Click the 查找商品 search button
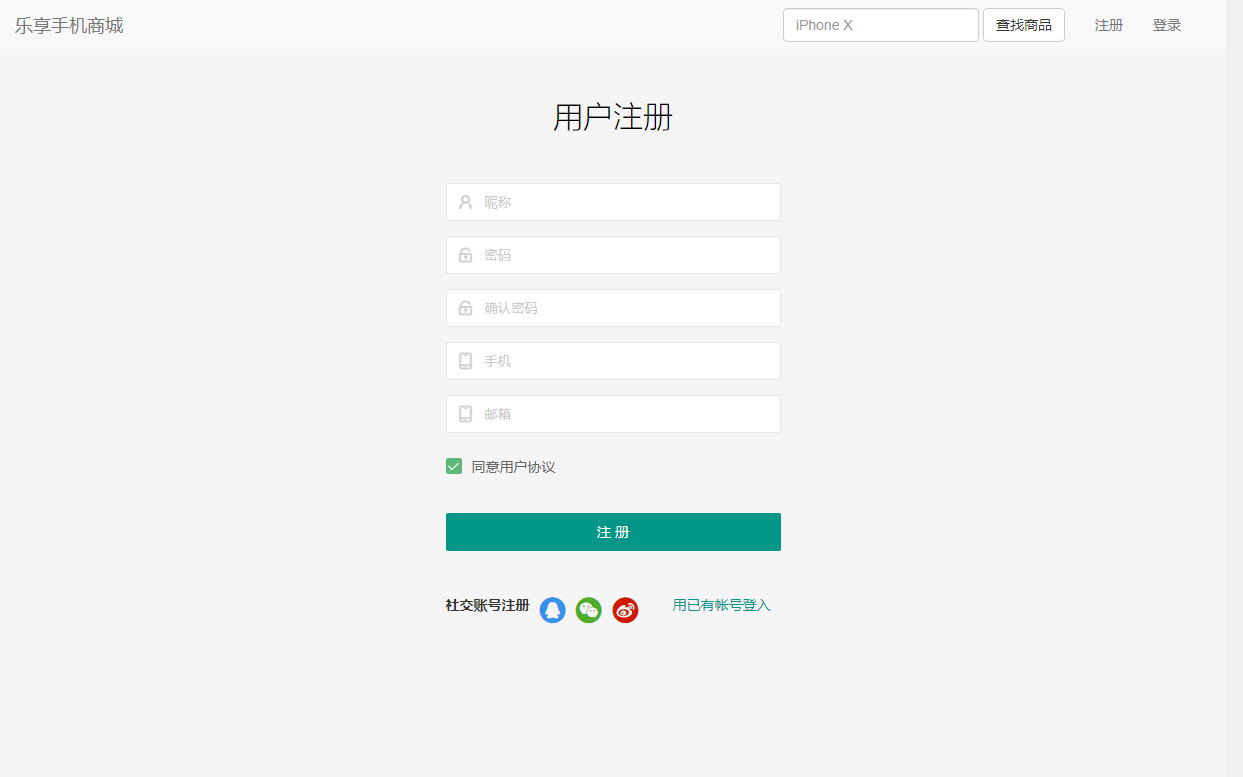 click(1024, 25)
